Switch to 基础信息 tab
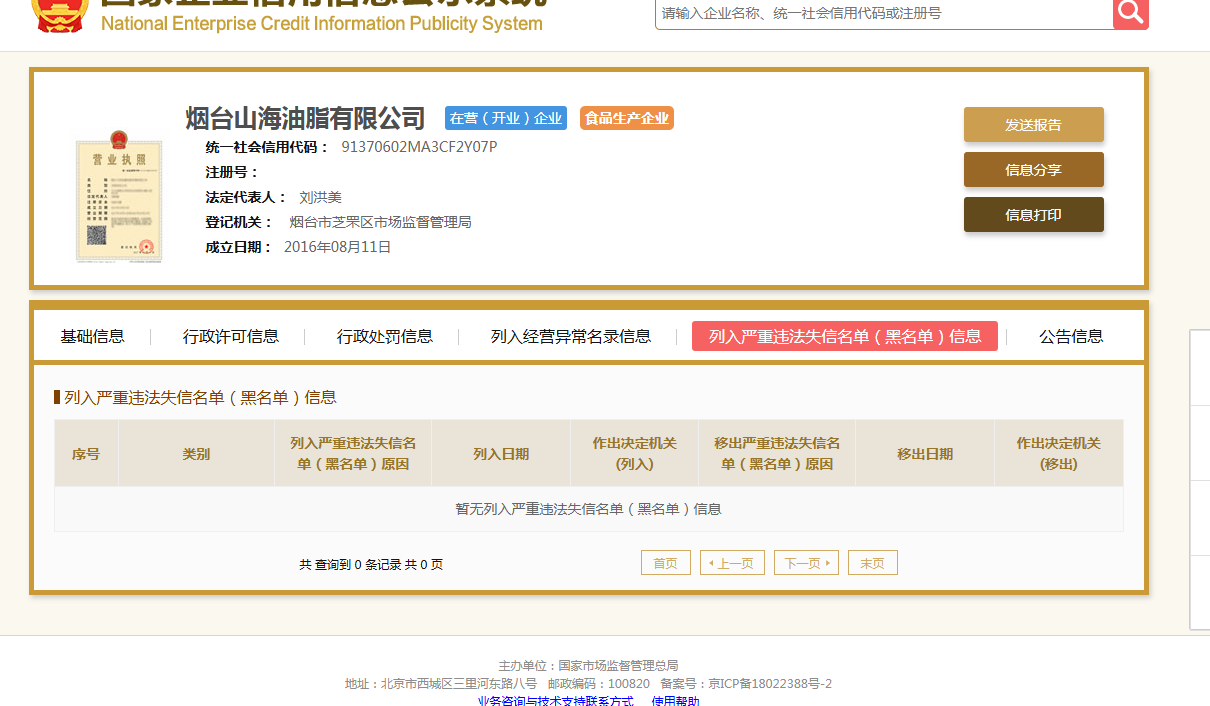The image size is (1210, 706). click(x=93, y=337)
